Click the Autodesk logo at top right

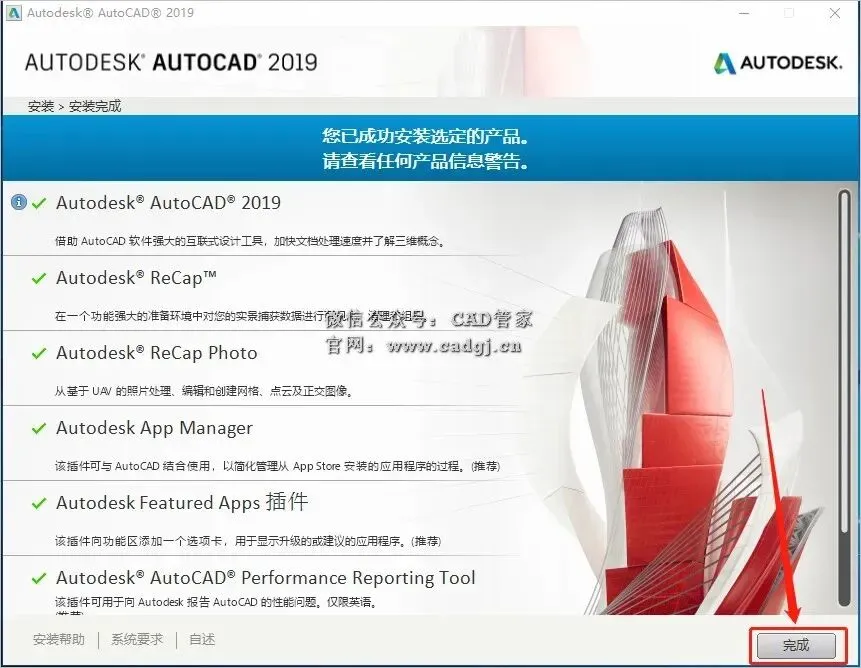pyautogui.click(x=778, y=63)
